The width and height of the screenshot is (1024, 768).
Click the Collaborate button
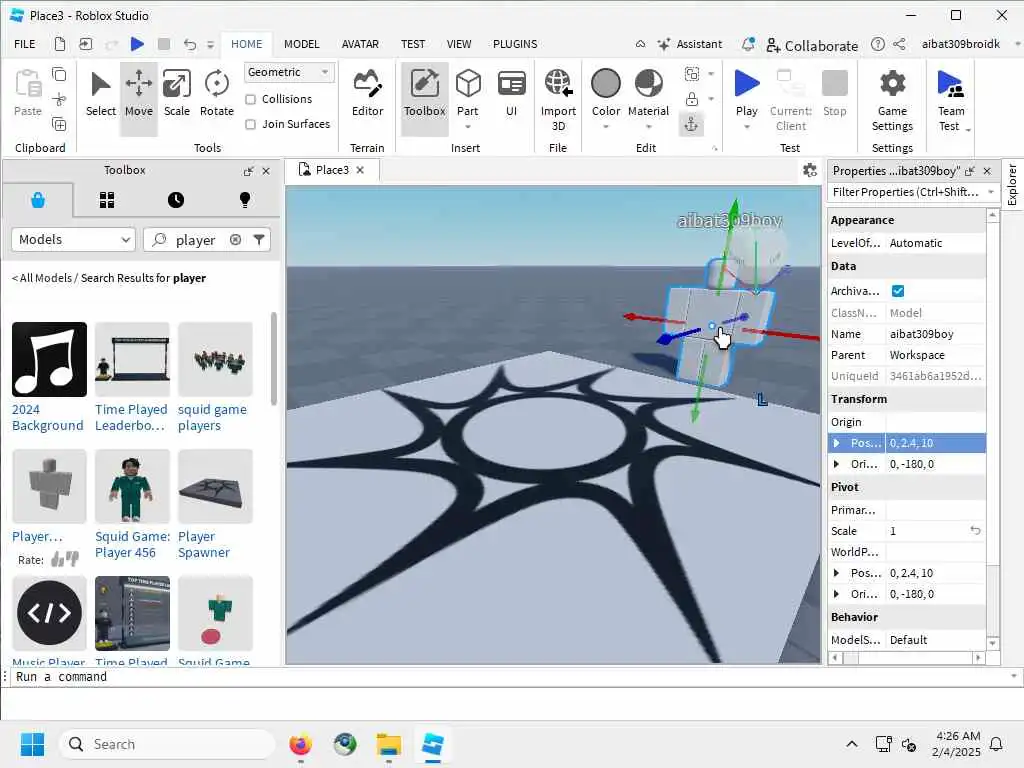pyautogui.click(x=812, y=45)
